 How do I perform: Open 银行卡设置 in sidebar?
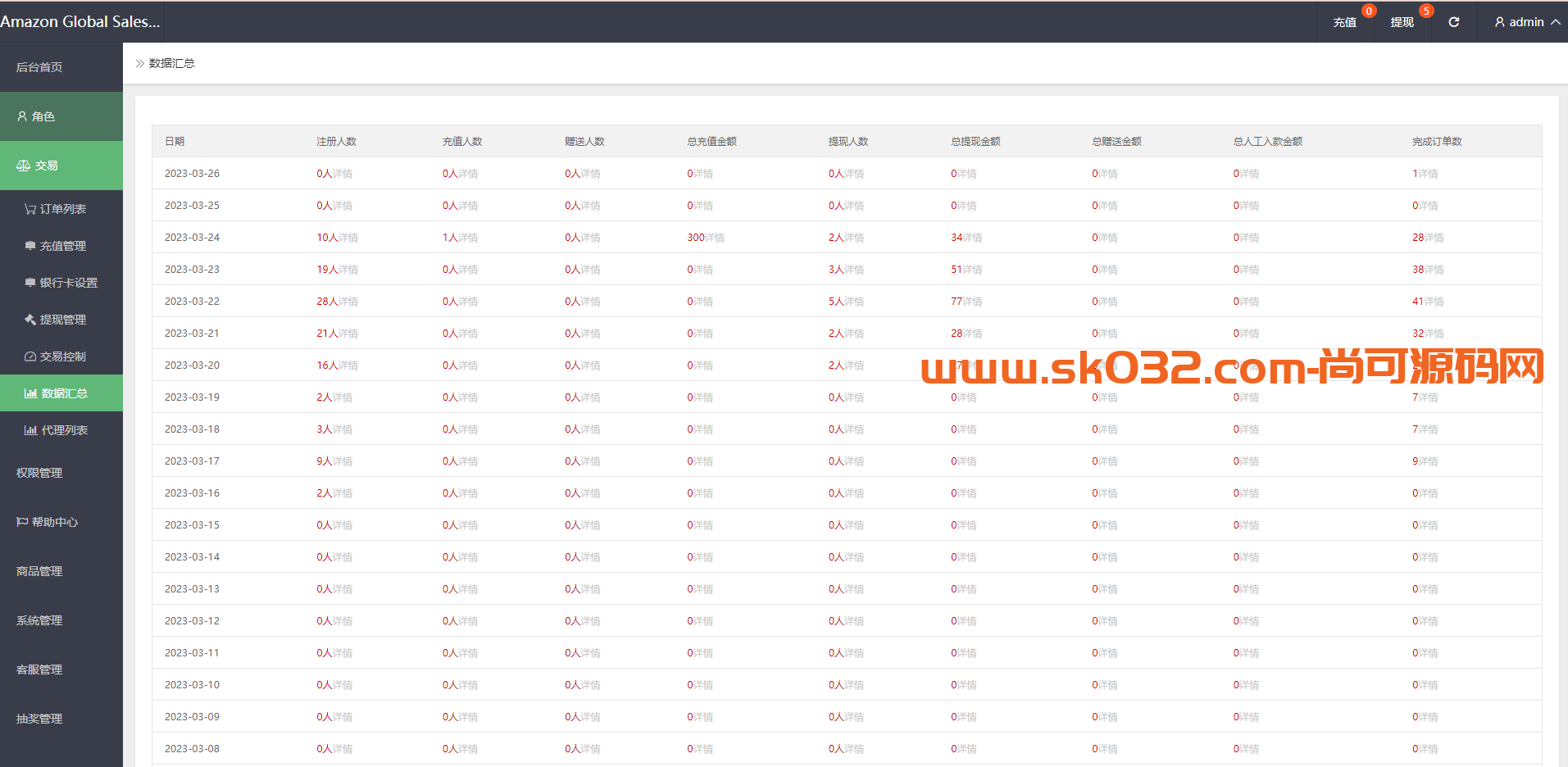[x=61, y=283]
